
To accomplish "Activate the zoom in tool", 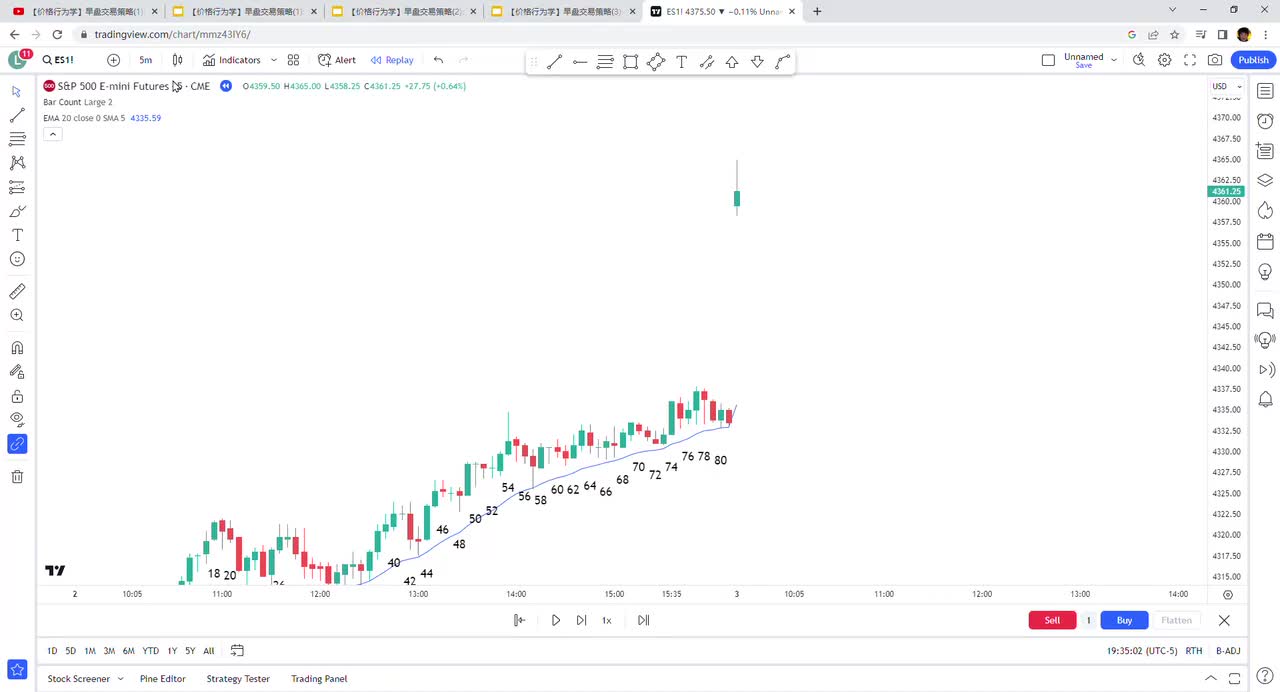I will coord(17,315).
